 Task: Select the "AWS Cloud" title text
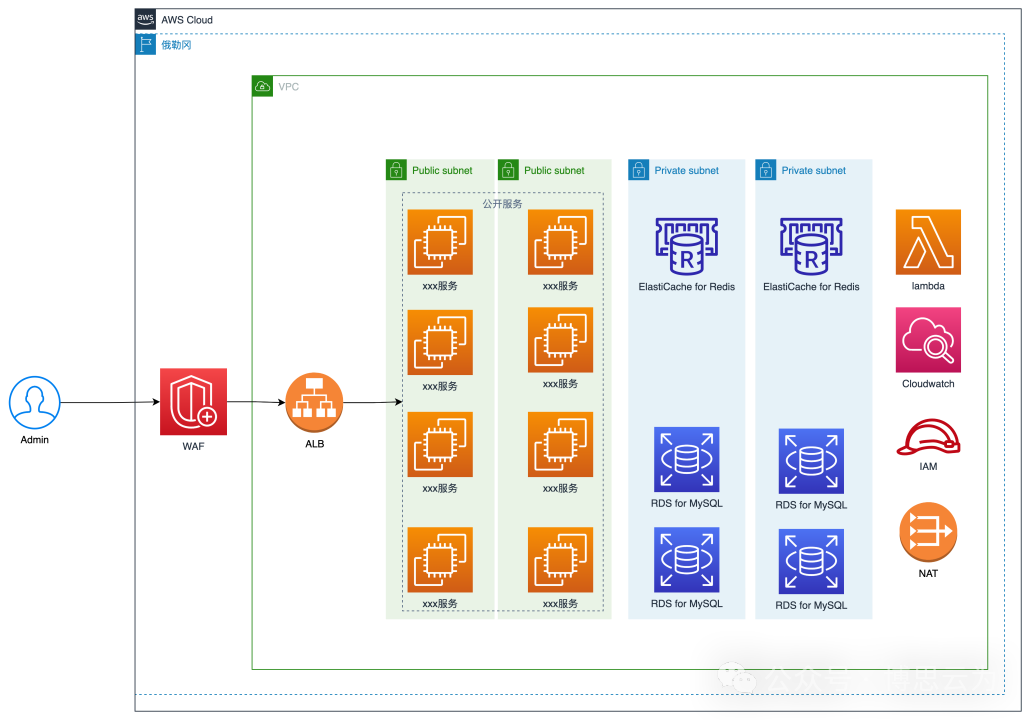pyautogui.click(x=187, y=20)
